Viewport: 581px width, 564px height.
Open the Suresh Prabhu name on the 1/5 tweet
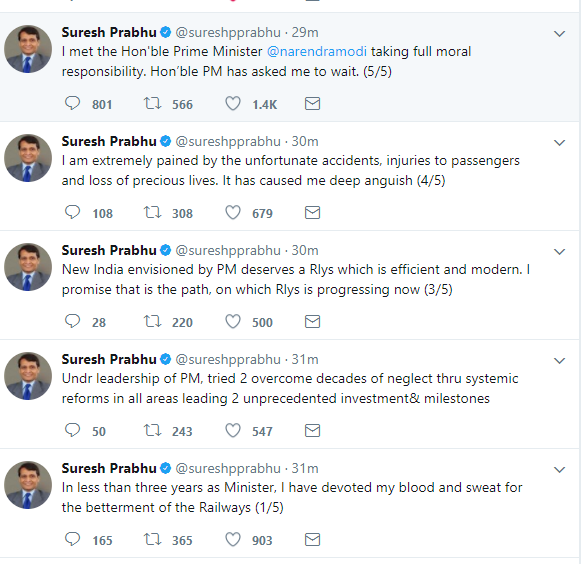pyautogui.click(x=109, y=468)
